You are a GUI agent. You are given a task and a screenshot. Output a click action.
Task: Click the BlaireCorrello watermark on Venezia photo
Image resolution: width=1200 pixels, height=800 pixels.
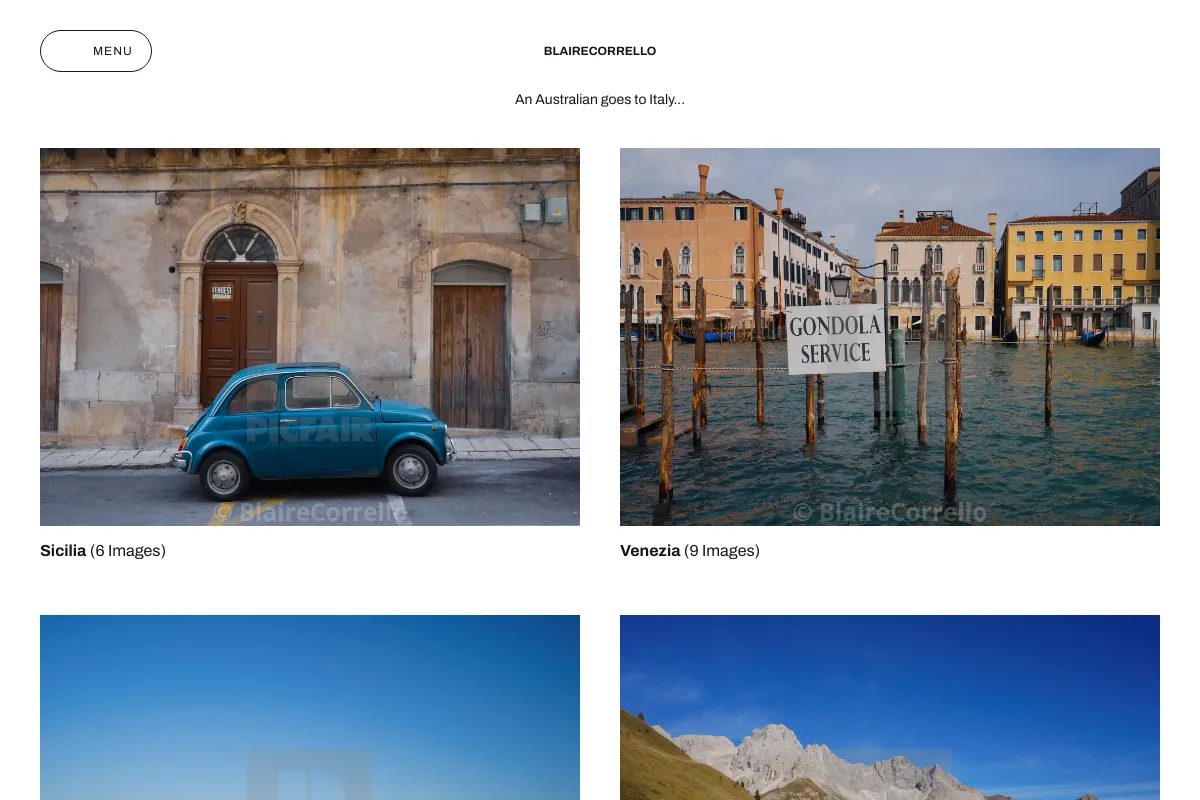890,513
